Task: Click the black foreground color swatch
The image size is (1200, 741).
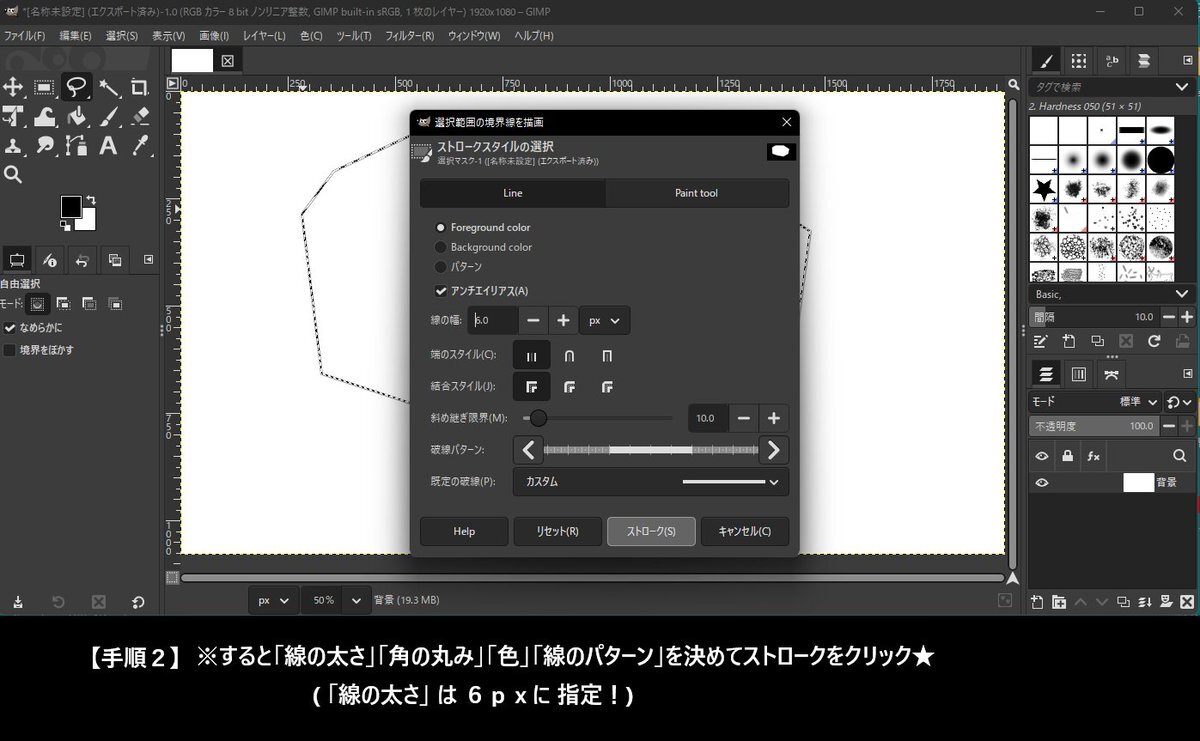Action: pyautogui.click(x=71, y=206)
